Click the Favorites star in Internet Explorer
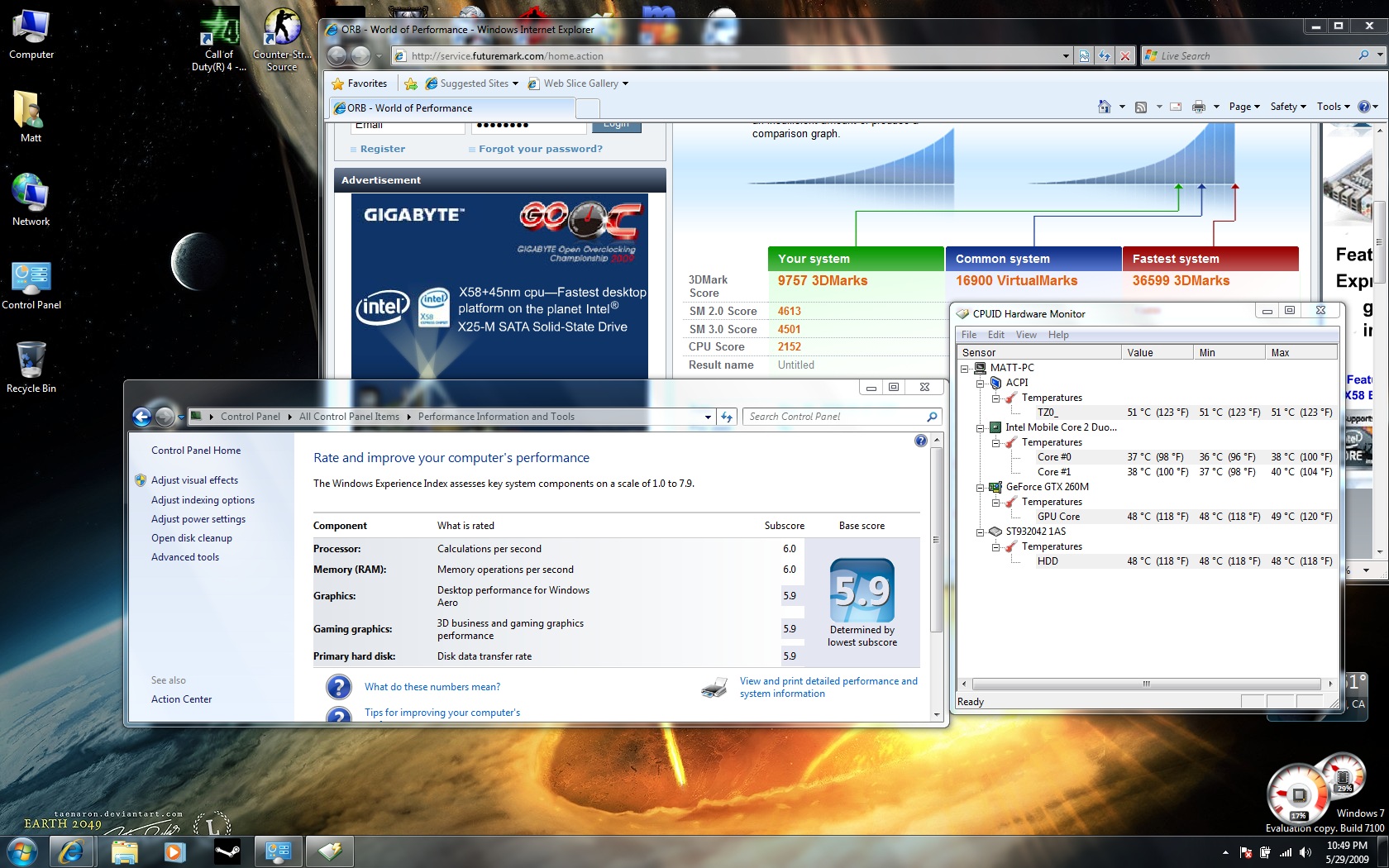 [337, 83]
